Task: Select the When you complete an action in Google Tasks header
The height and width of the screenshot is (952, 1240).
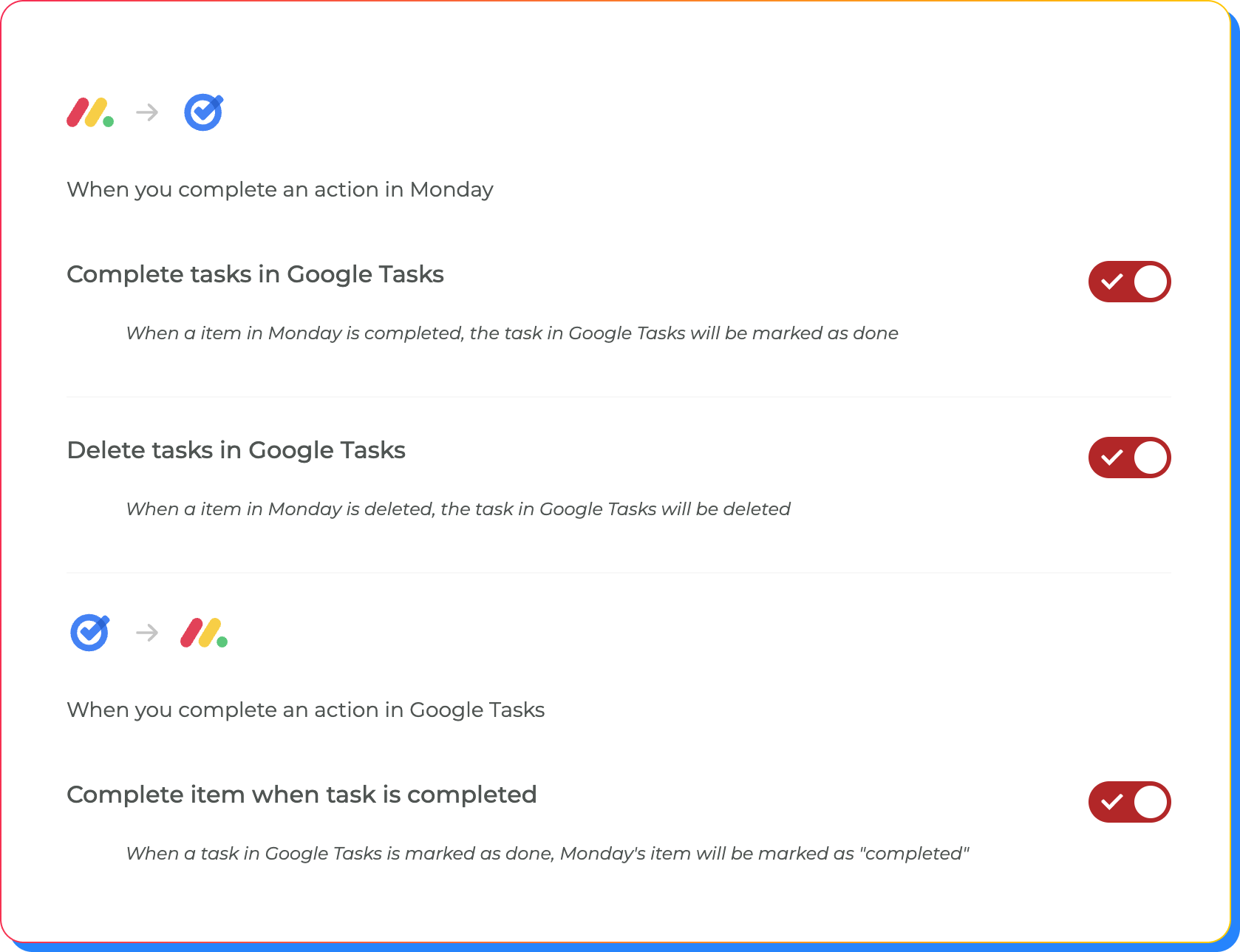Action: tap(305, 710)
